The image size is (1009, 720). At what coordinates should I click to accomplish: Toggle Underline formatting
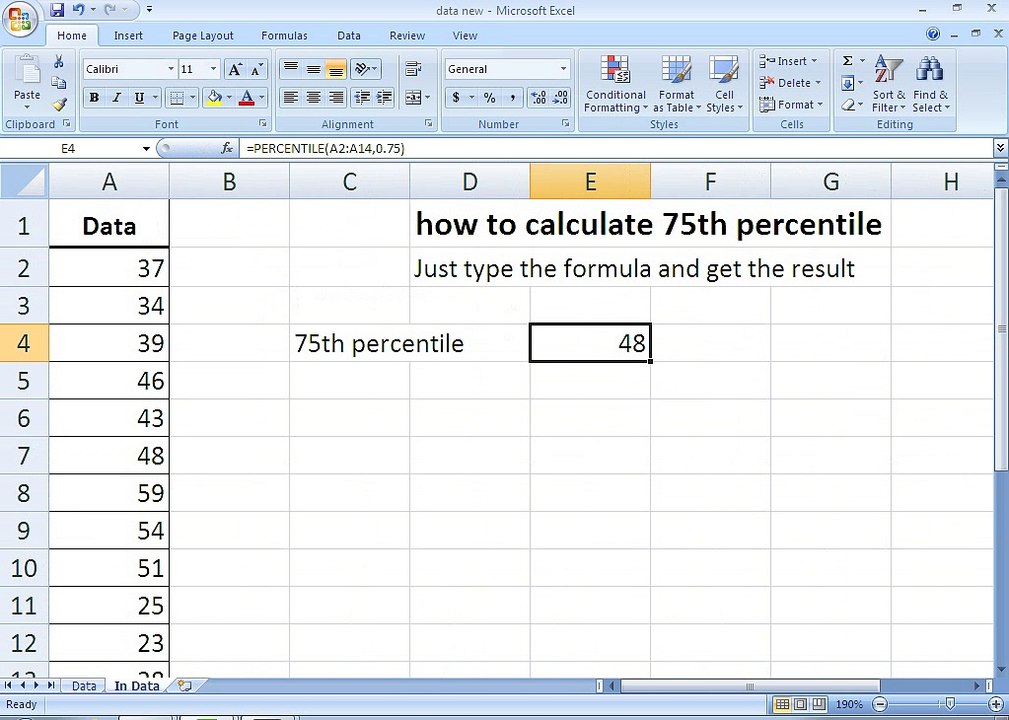click(139, 98)
